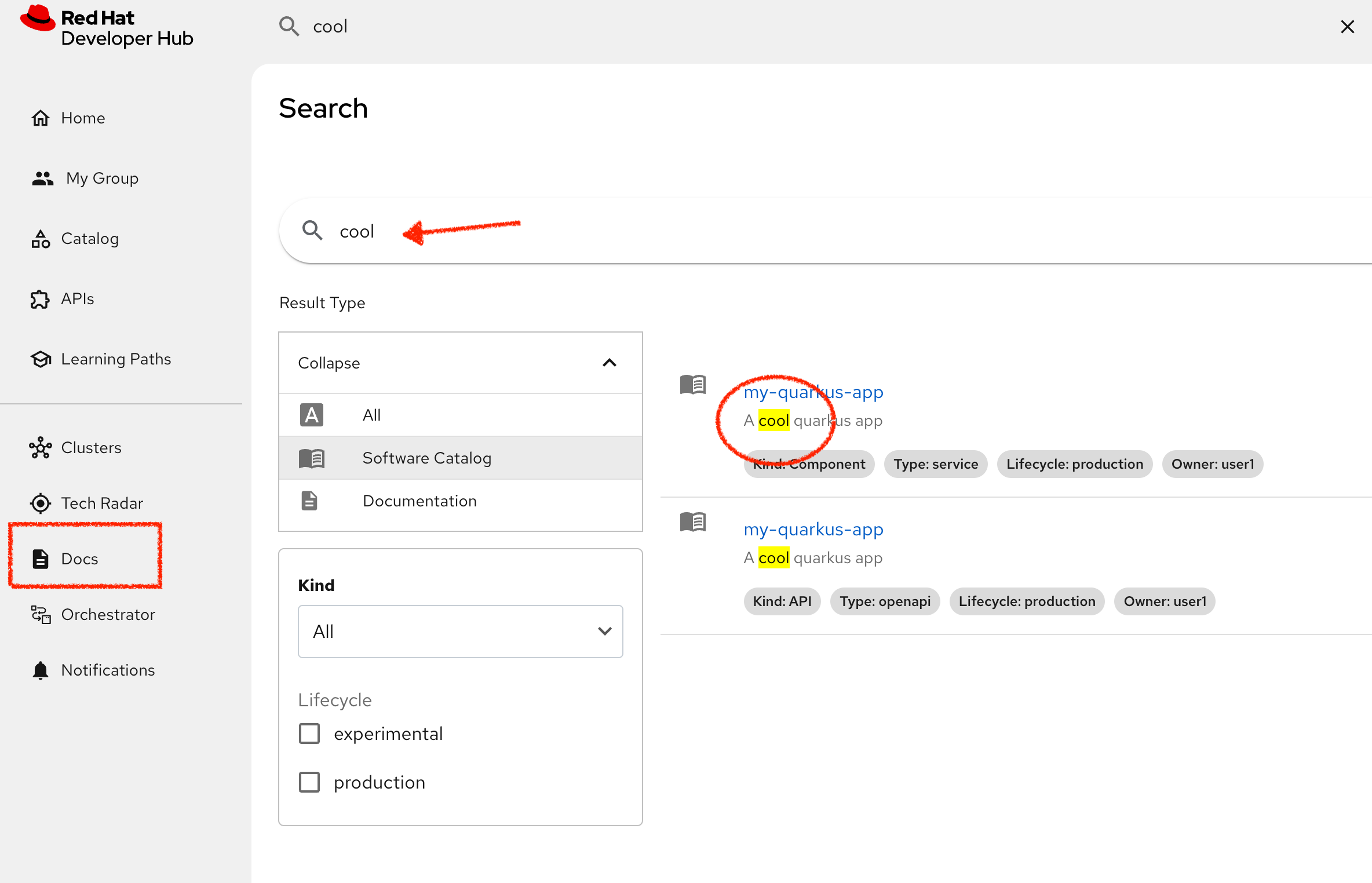1372x883 pixels.
Task: Open Learning Paths from the sidebar
Action: (x=116, y=359)
